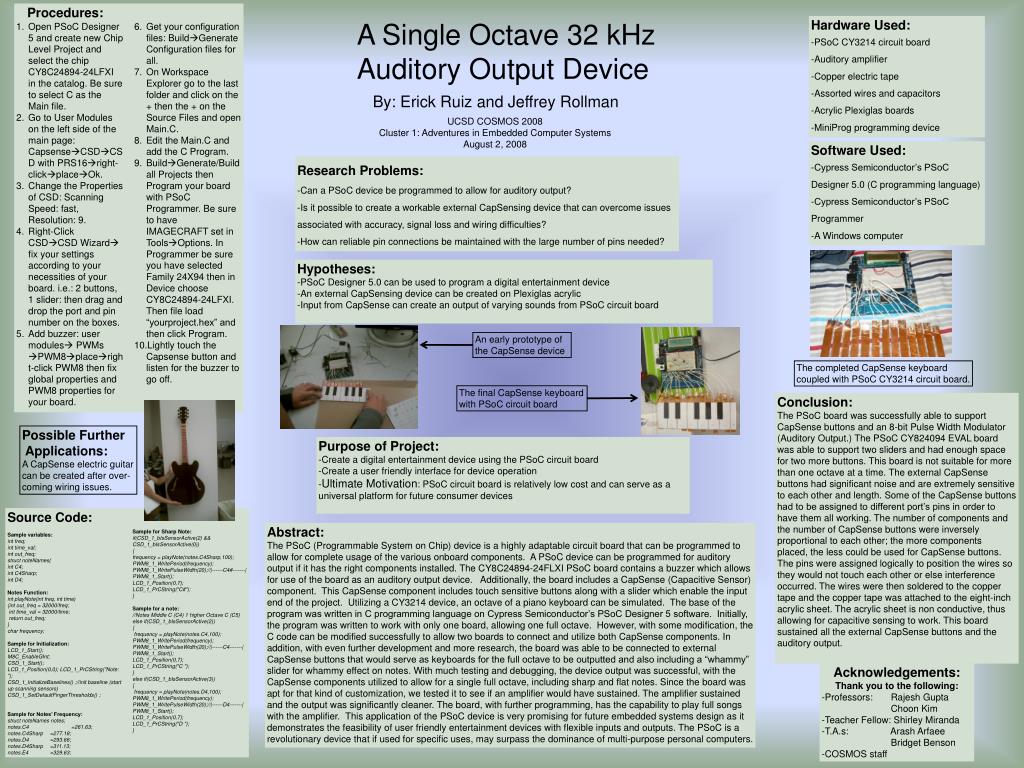
Task: Click the Purpose of Project heading
Action: 378,446
